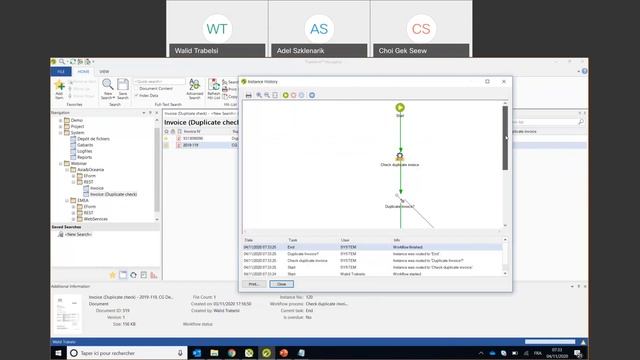Collapse the EMEA folder in navigation tree
The image size is (640, 360).
click(x=67, y=200)
